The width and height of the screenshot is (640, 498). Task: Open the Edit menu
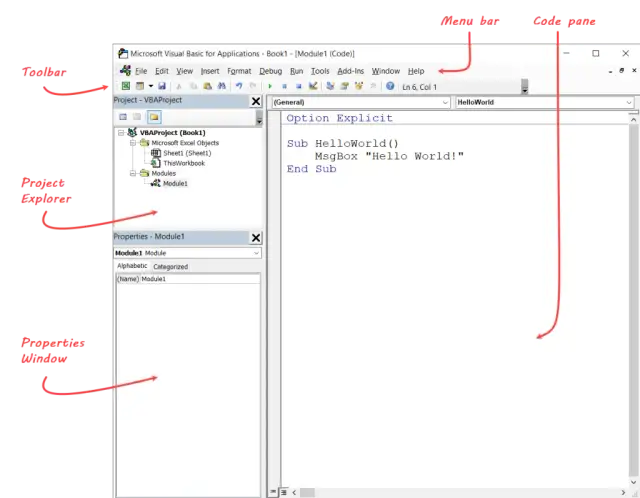click(162, 71)
